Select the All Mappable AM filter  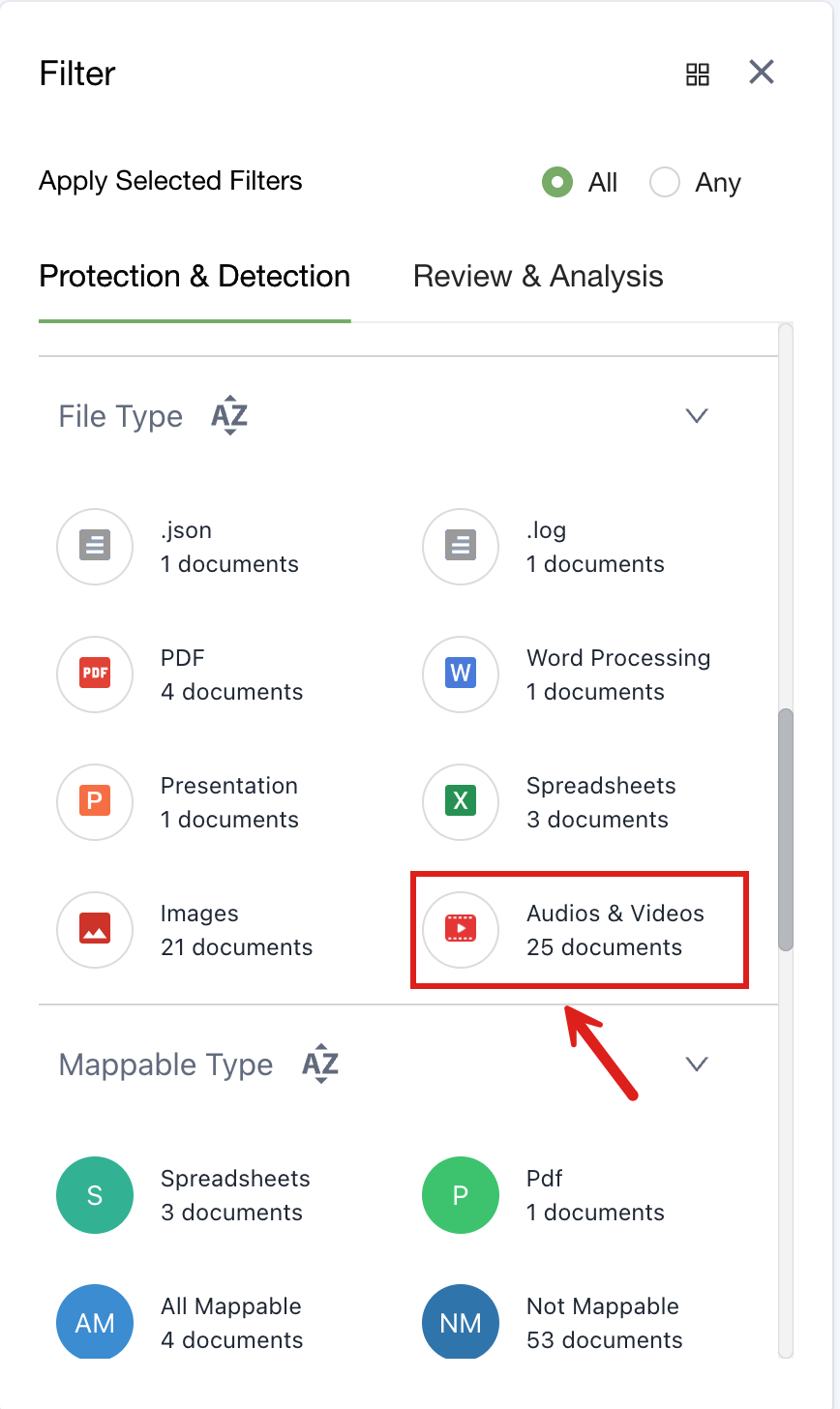click(95, 1323)
